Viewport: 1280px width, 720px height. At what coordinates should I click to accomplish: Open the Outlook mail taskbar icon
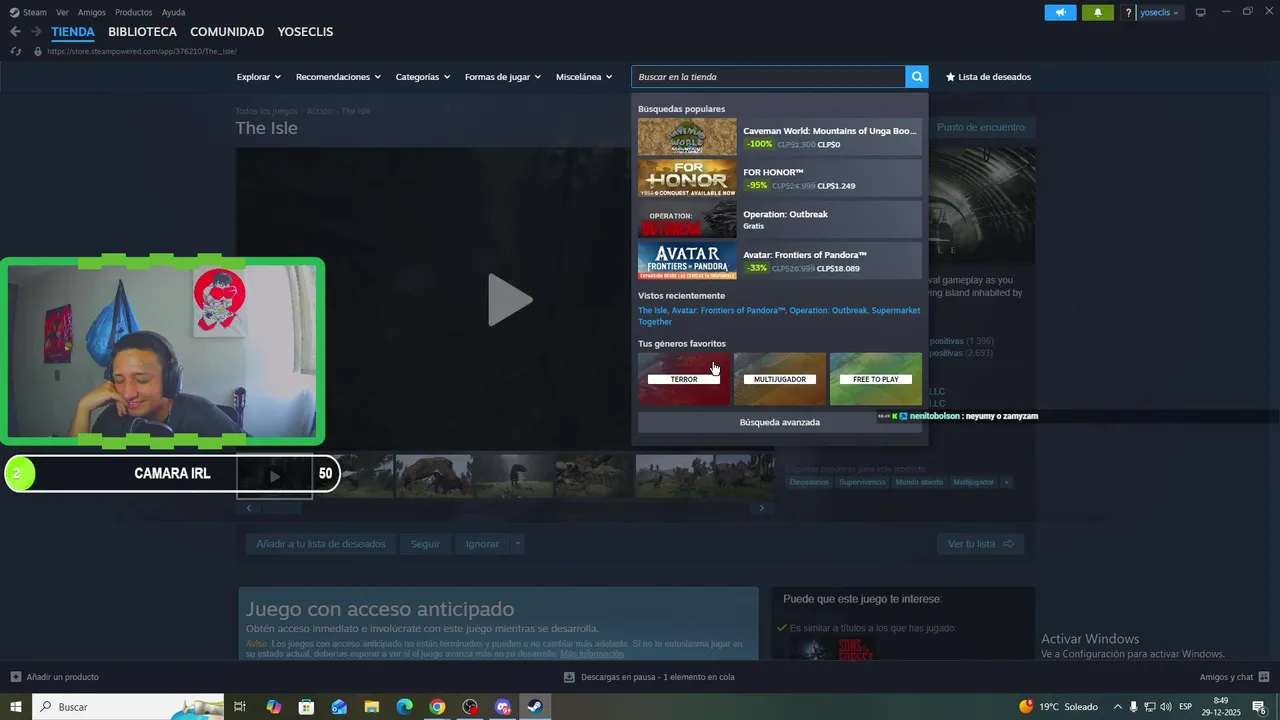[339, 707]
